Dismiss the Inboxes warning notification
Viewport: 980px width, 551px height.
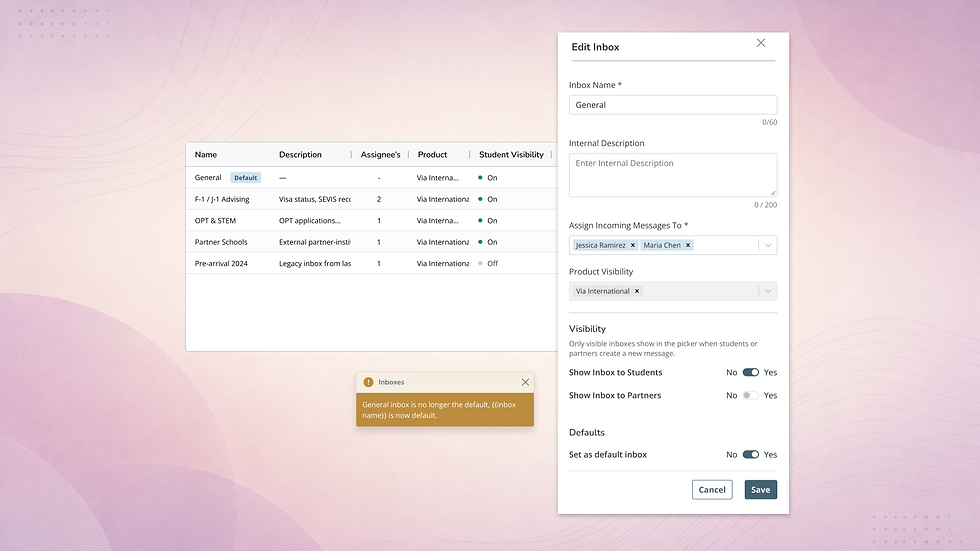525,382
